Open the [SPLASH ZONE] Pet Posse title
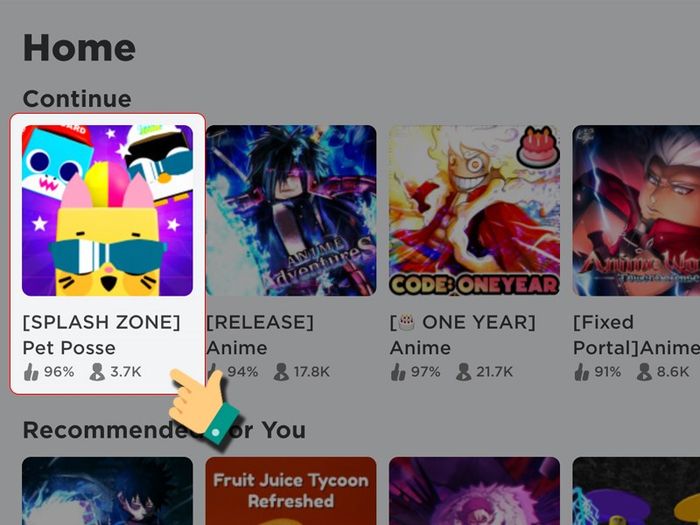Viewport: 700px width, 525px height. coord(101,335)
